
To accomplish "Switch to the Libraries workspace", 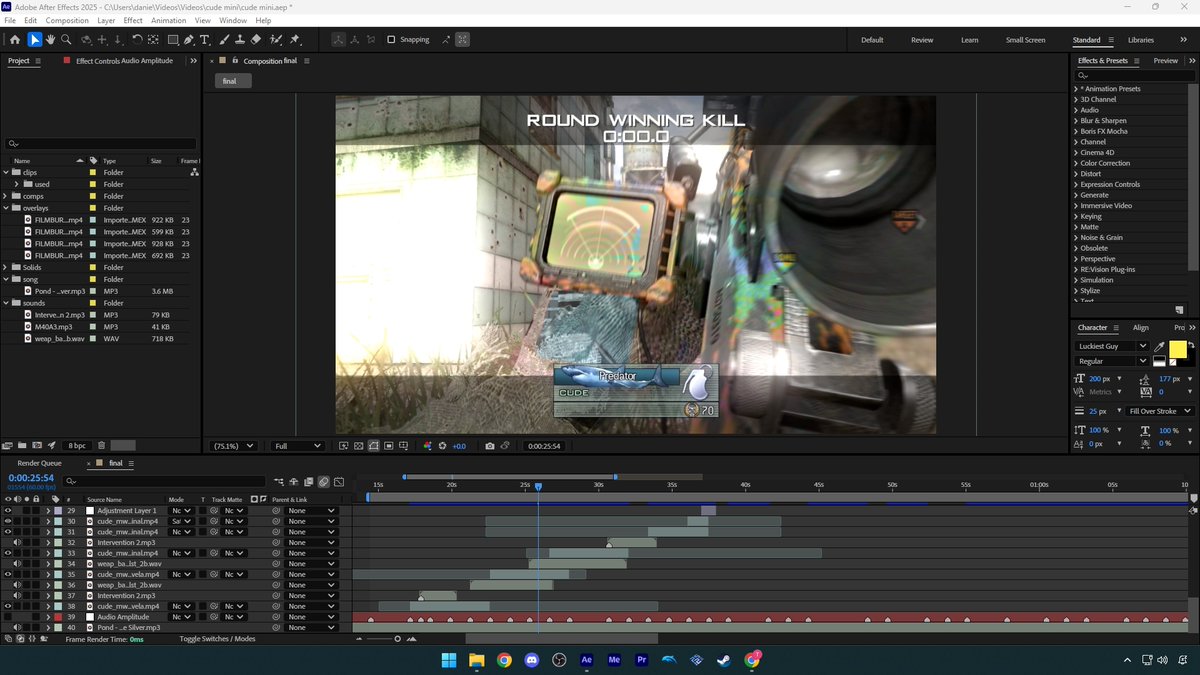I will click(1140, 40).
